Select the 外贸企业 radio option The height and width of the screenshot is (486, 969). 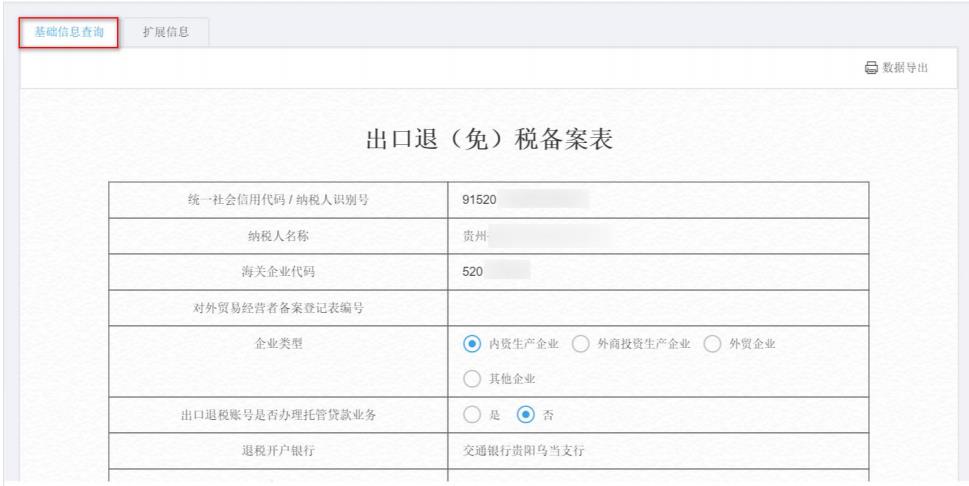[x=713, y=344]
